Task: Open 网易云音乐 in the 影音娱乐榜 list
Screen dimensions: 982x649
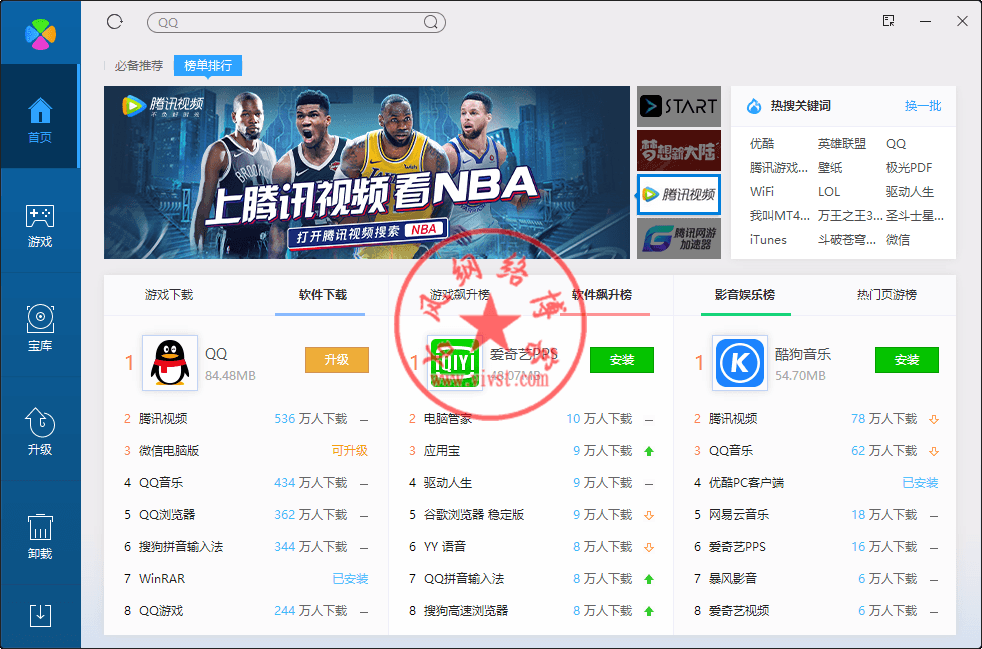Action: [x=739, y=514]
